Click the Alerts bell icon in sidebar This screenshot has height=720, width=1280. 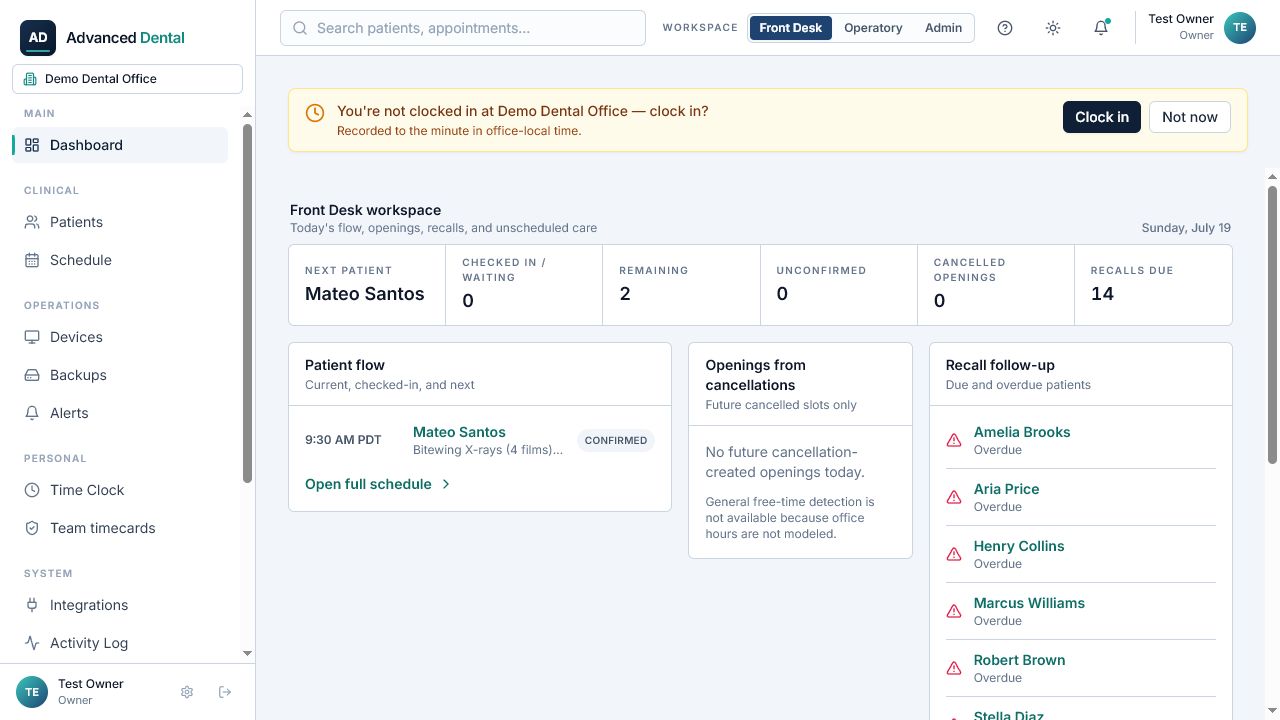(32, 413)
